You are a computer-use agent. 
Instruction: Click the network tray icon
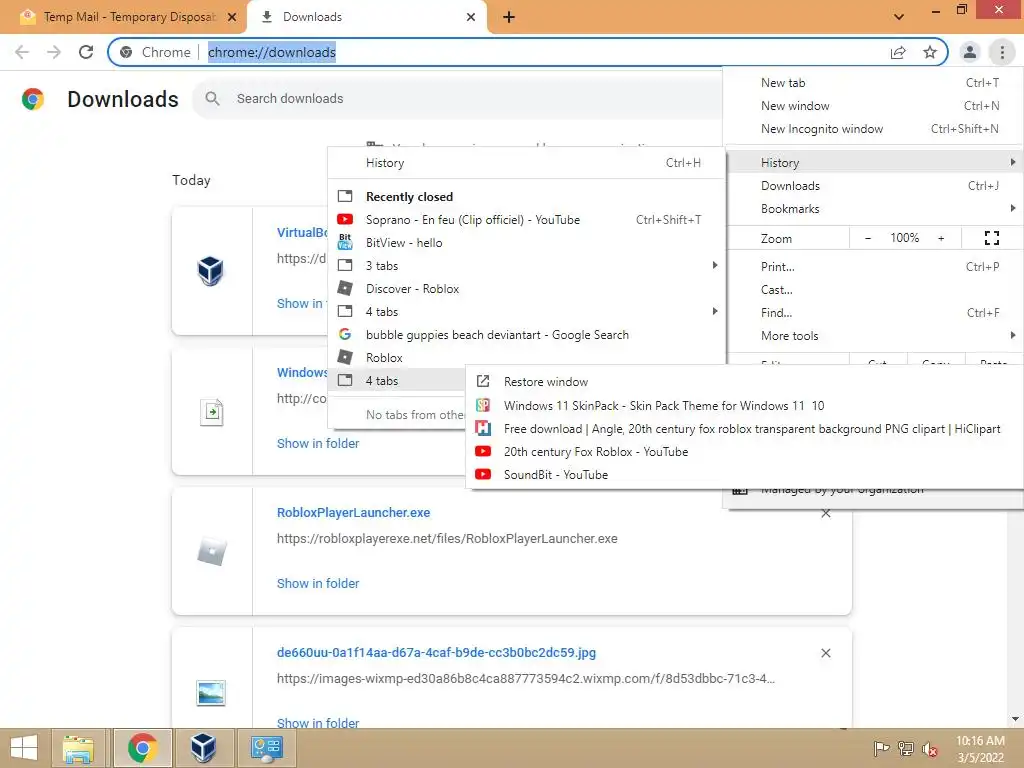(x=906, y=749)
